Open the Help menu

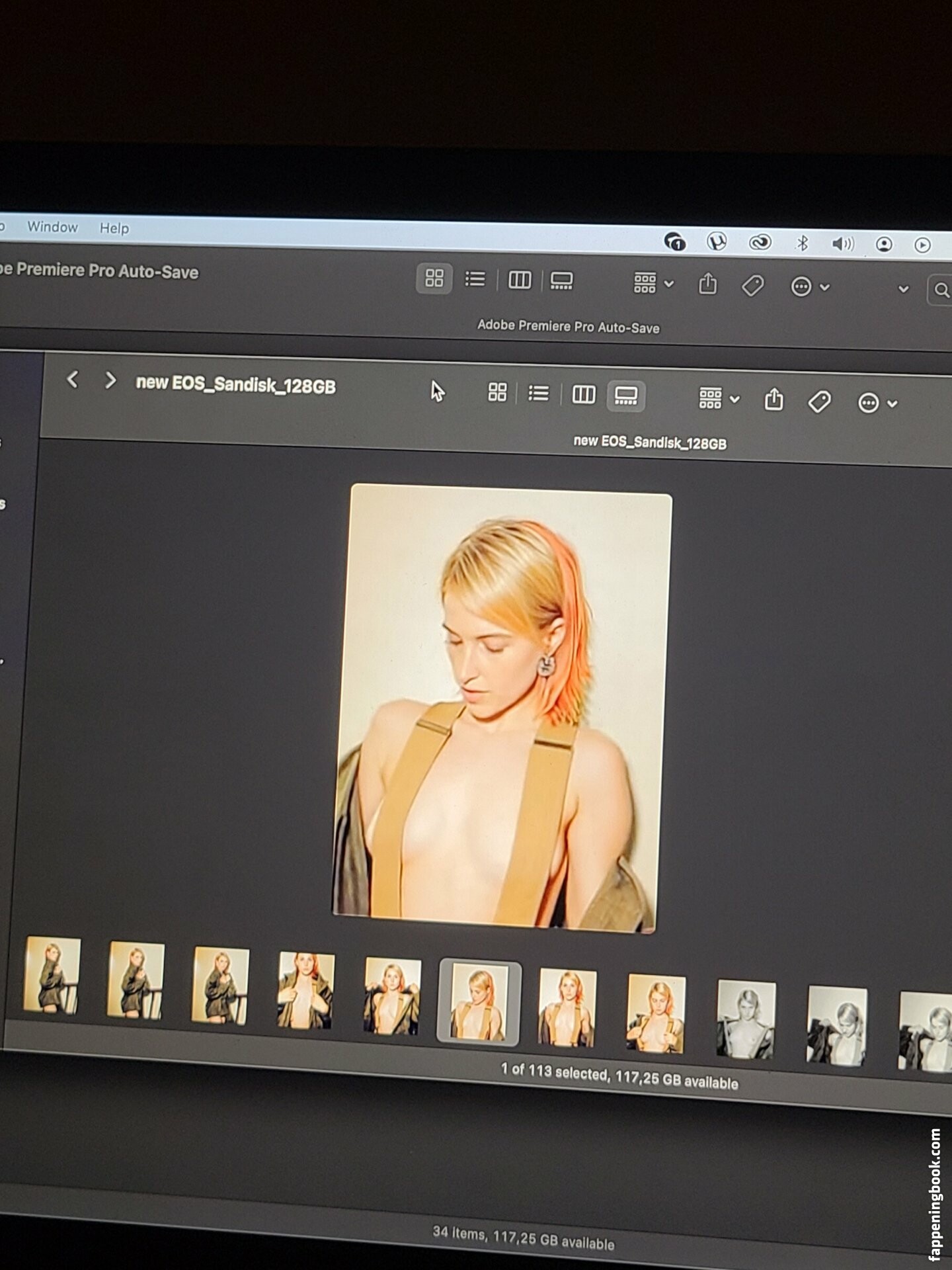tap(114, 228)
